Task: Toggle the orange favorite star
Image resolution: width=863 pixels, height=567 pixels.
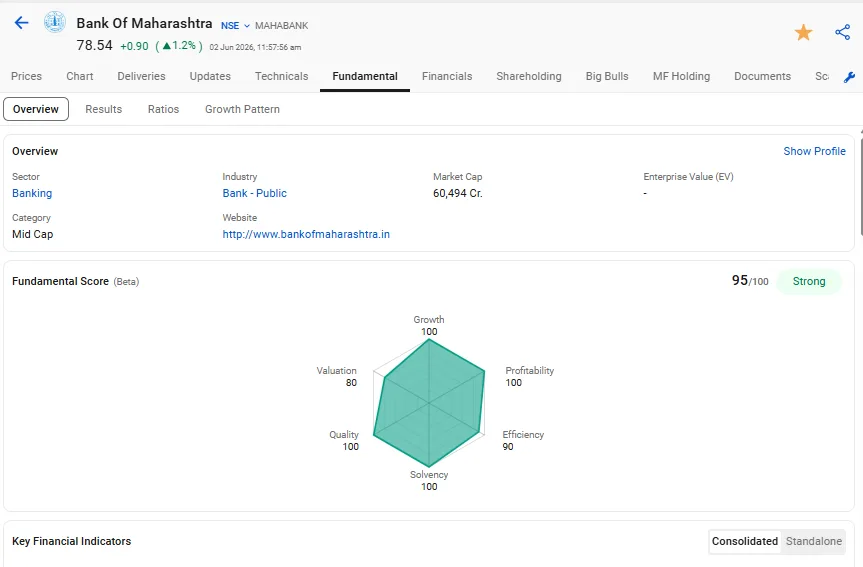Action: pyautogui.click(x=804, y=32)
